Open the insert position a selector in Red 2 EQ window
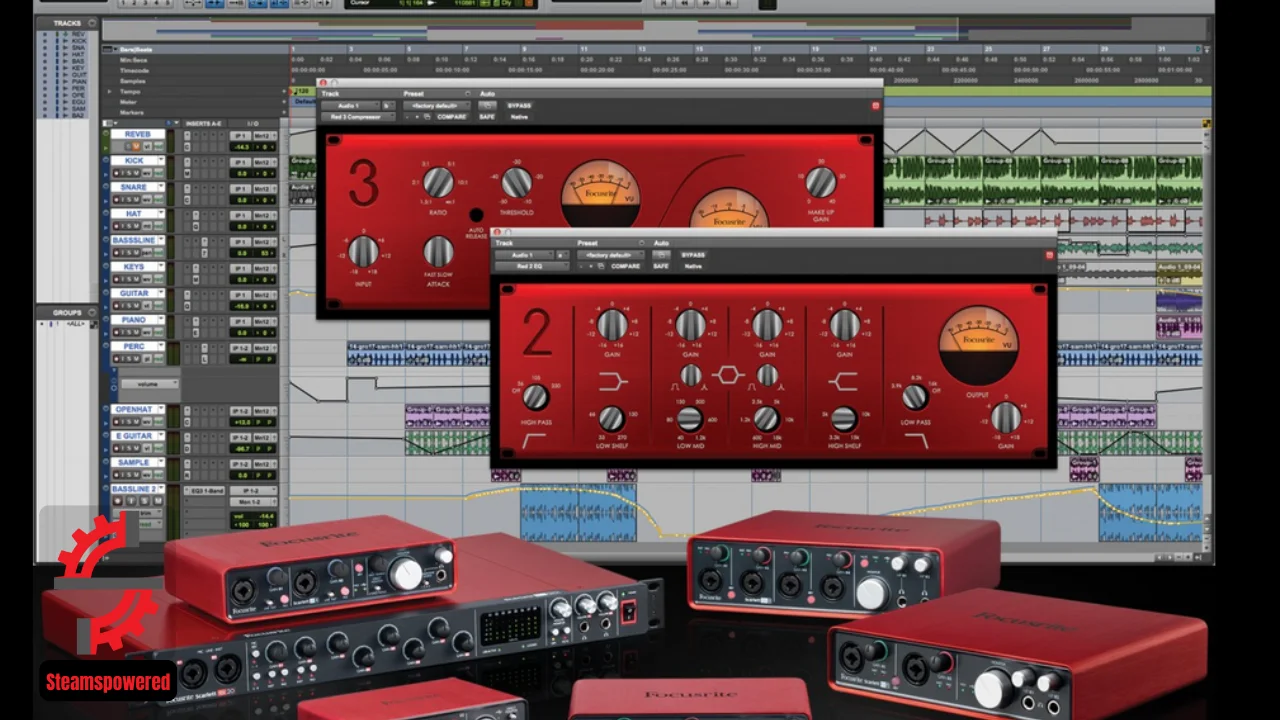This screenshot has height=720, width=1280. (x=561, y=255)
